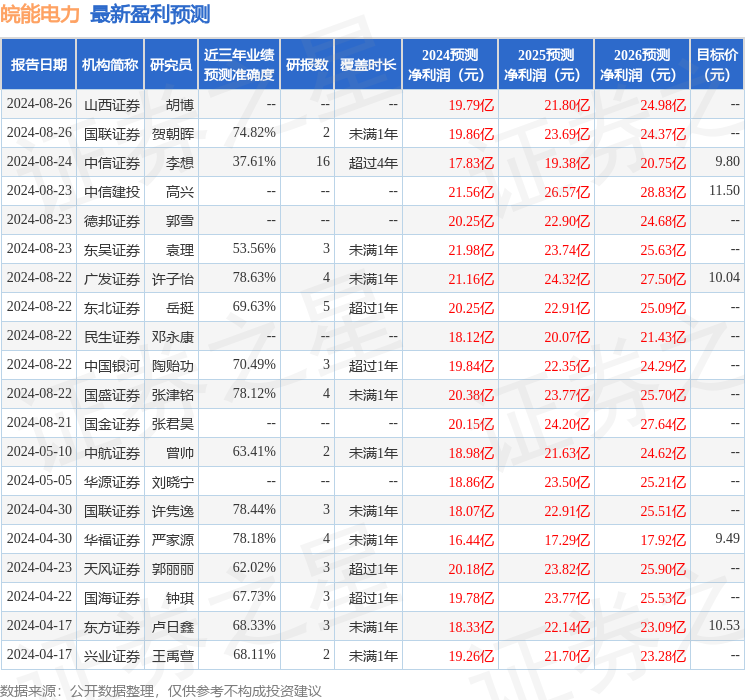745x700 pixels.
Task: Select the 报告日期 column header
Action: 38,65
